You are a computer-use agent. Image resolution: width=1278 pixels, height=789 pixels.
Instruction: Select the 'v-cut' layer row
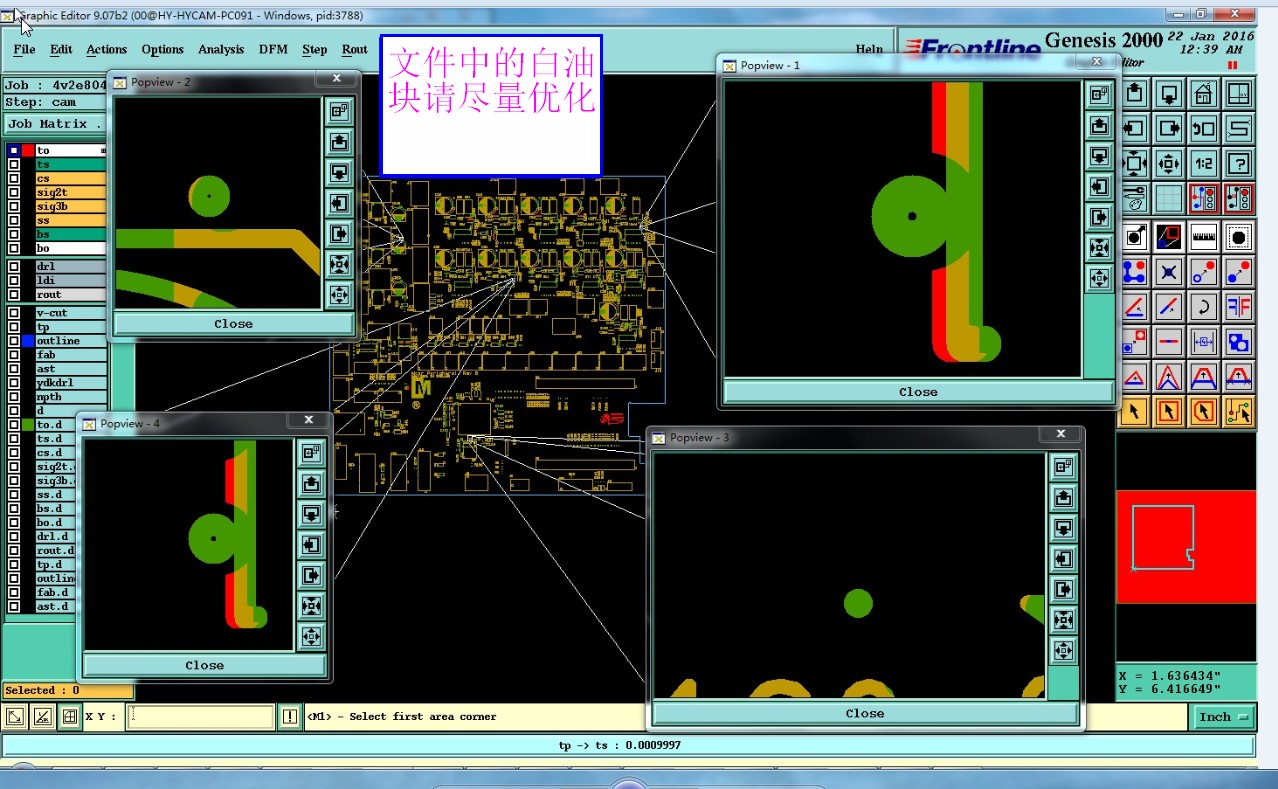70,313
